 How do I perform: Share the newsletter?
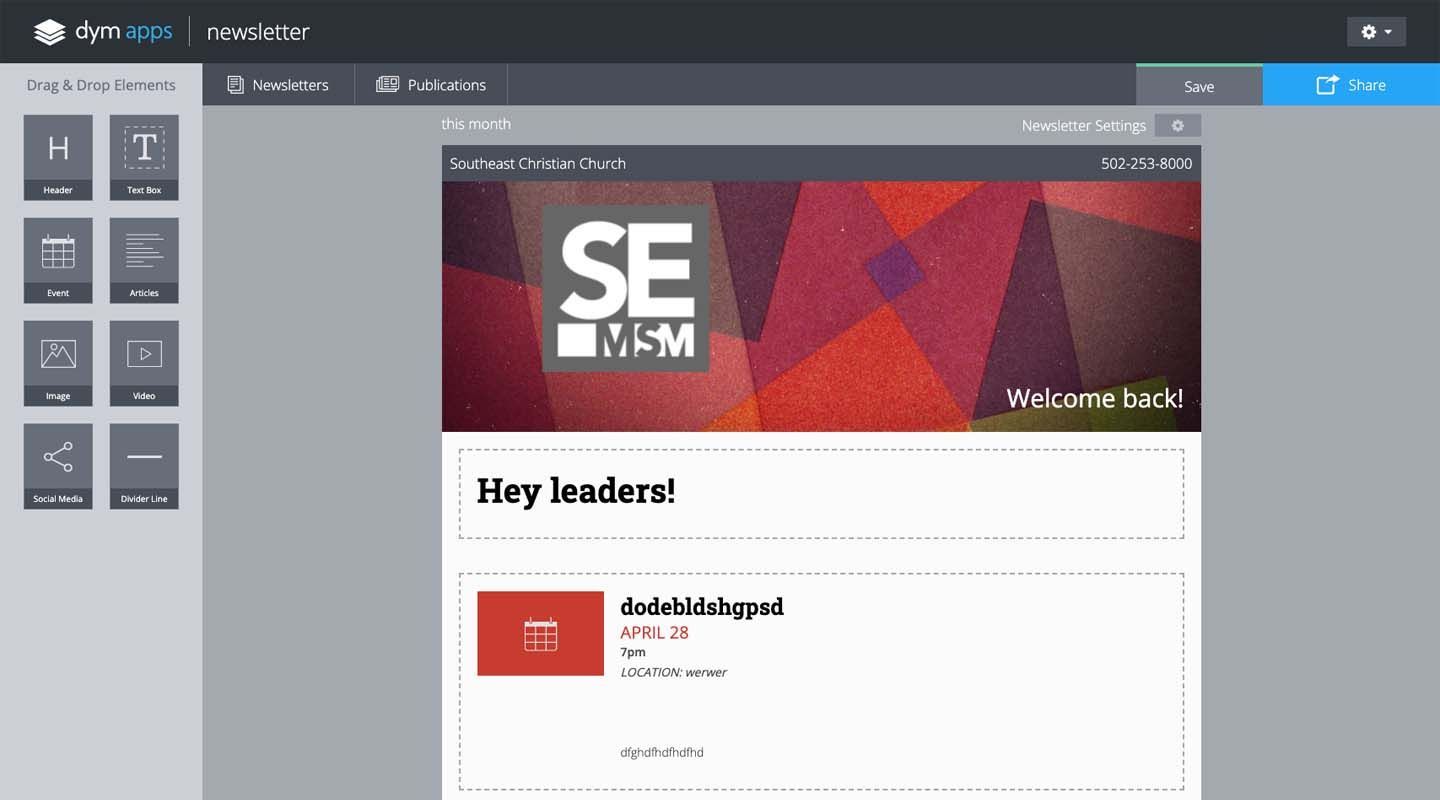pos(1351,85)
